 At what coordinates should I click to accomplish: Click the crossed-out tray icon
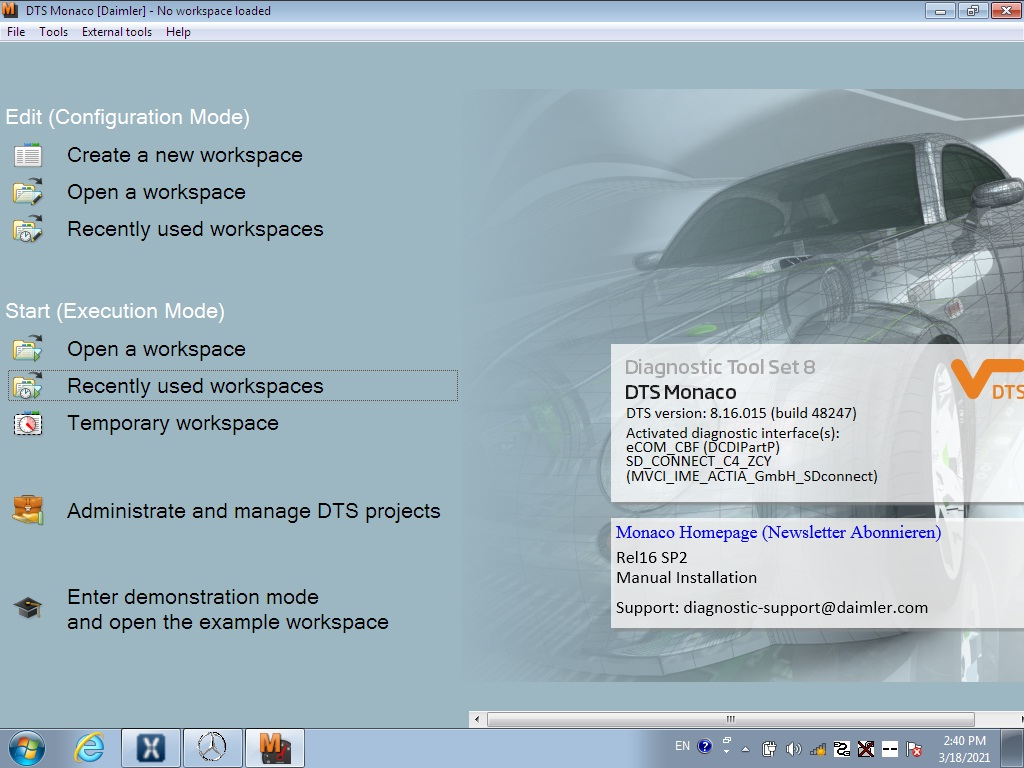tap(866, 749)
